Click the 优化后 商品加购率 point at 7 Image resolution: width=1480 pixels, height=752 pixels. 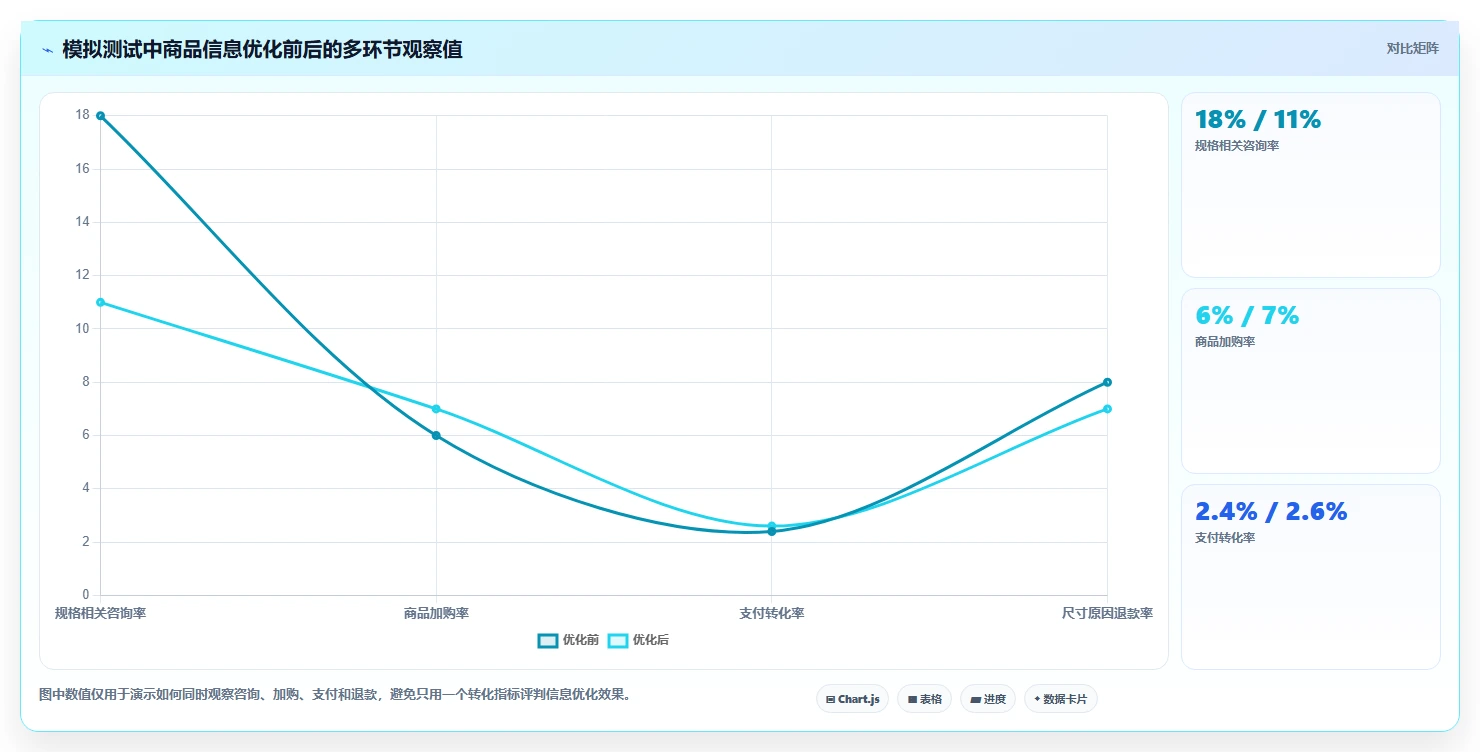436,409
